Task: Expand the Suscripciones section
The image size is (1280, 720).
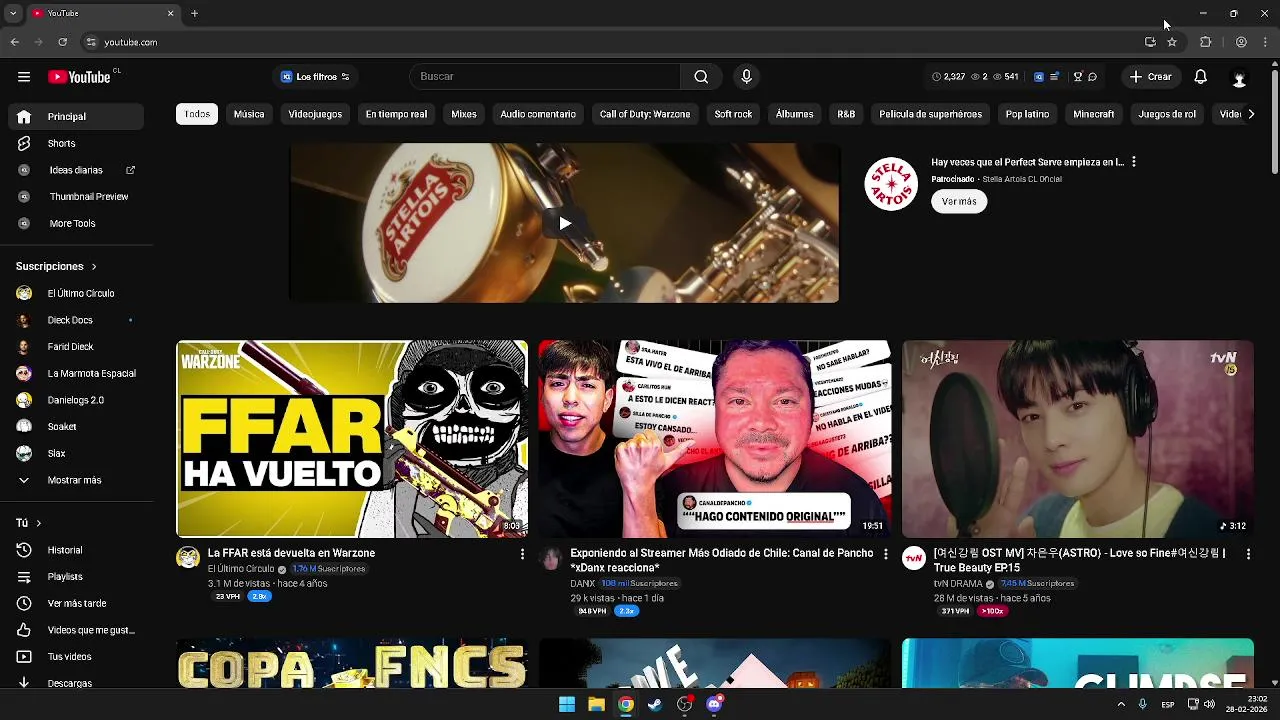Action: click(56, 266)
